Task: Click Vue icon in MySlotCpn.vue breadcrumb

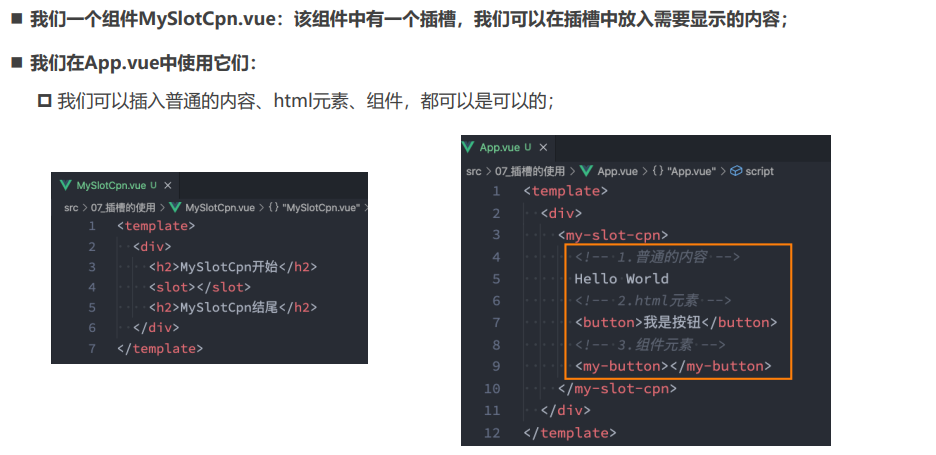Action: pos(175,208)
